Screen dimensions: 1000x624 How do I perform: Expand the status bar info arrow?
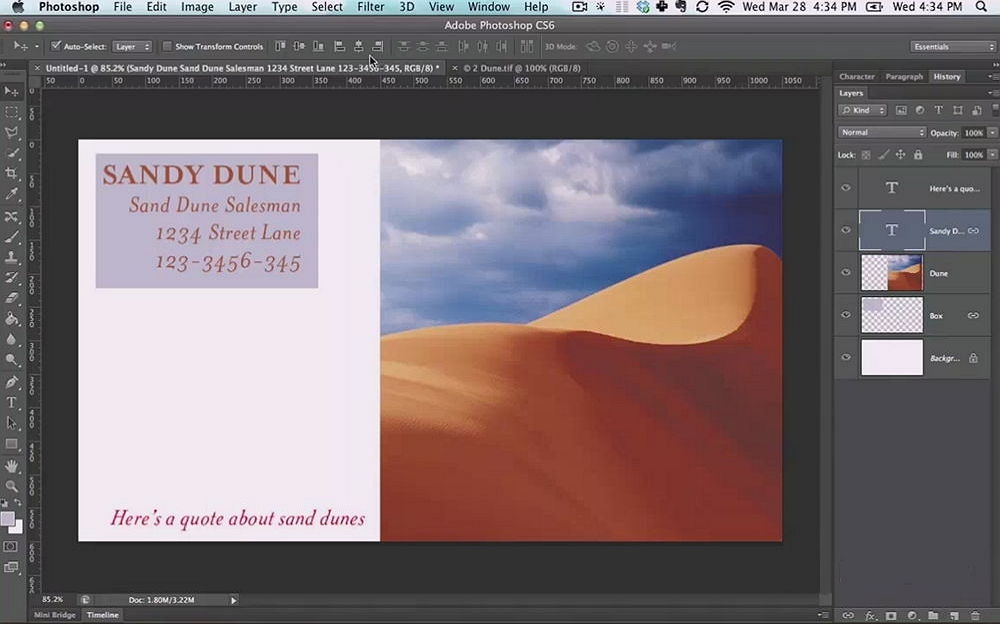[233, 600]
